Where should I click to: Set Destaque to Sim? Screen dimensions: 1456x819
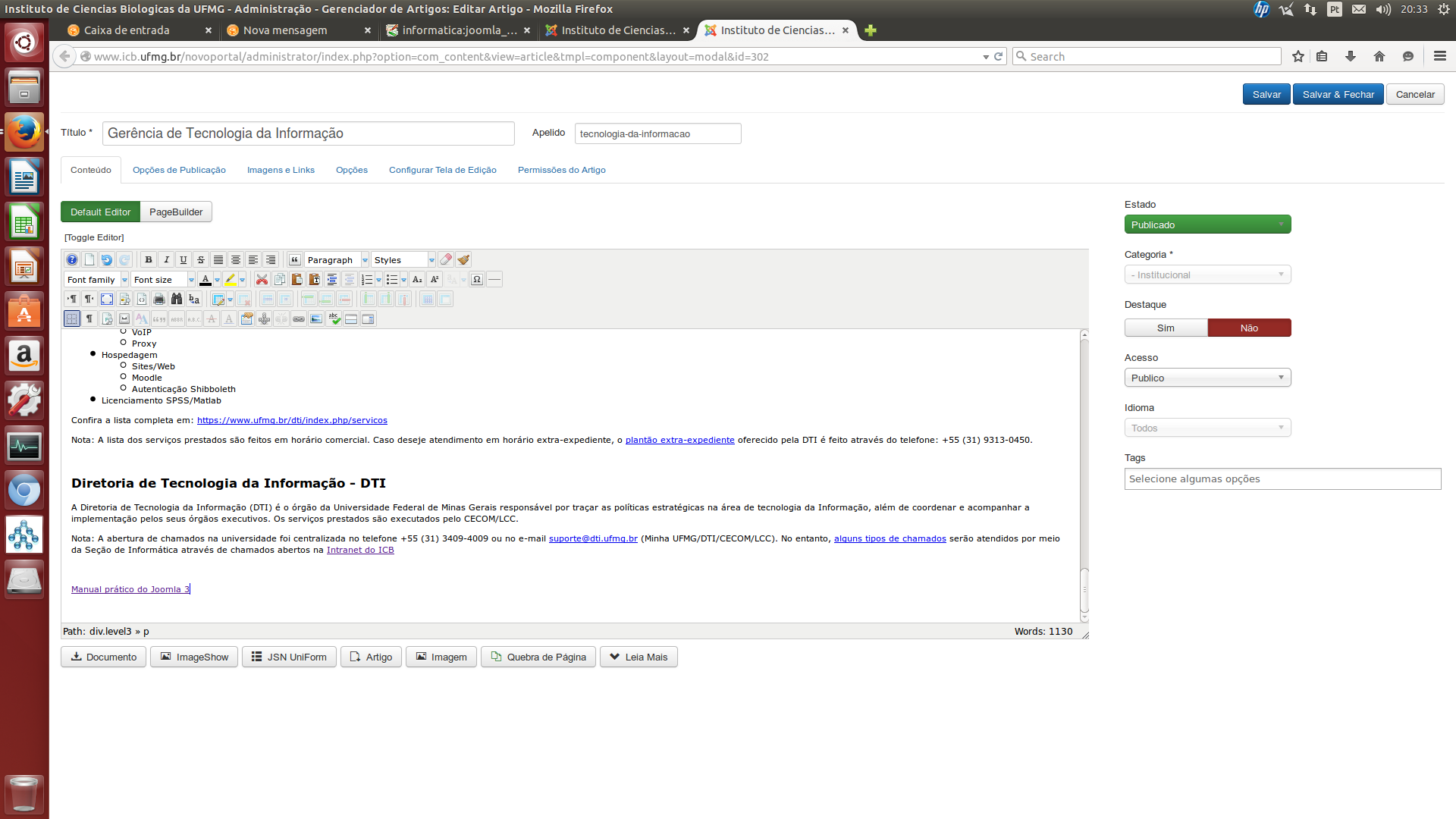1166,328
